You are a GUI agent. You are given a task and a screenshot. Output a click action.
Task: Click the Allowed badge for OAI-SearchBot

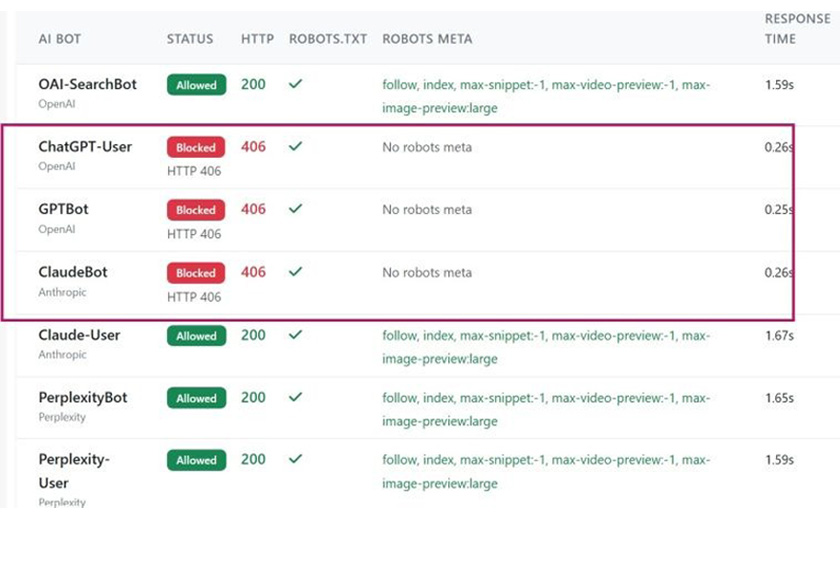click(196, 85)
